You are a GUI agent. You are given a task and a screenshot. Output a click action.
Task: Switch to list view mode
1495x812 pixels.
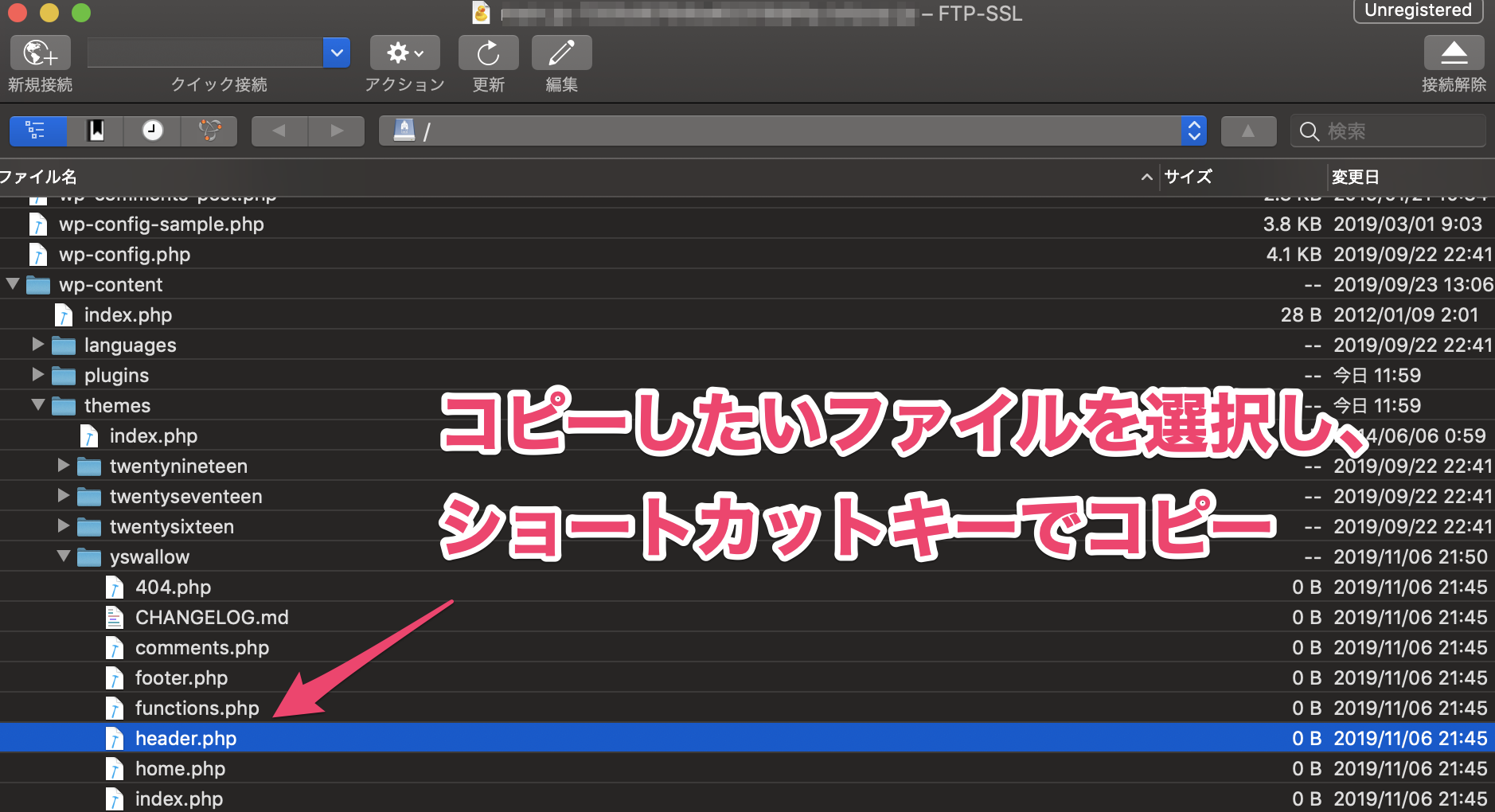point(37,131)
